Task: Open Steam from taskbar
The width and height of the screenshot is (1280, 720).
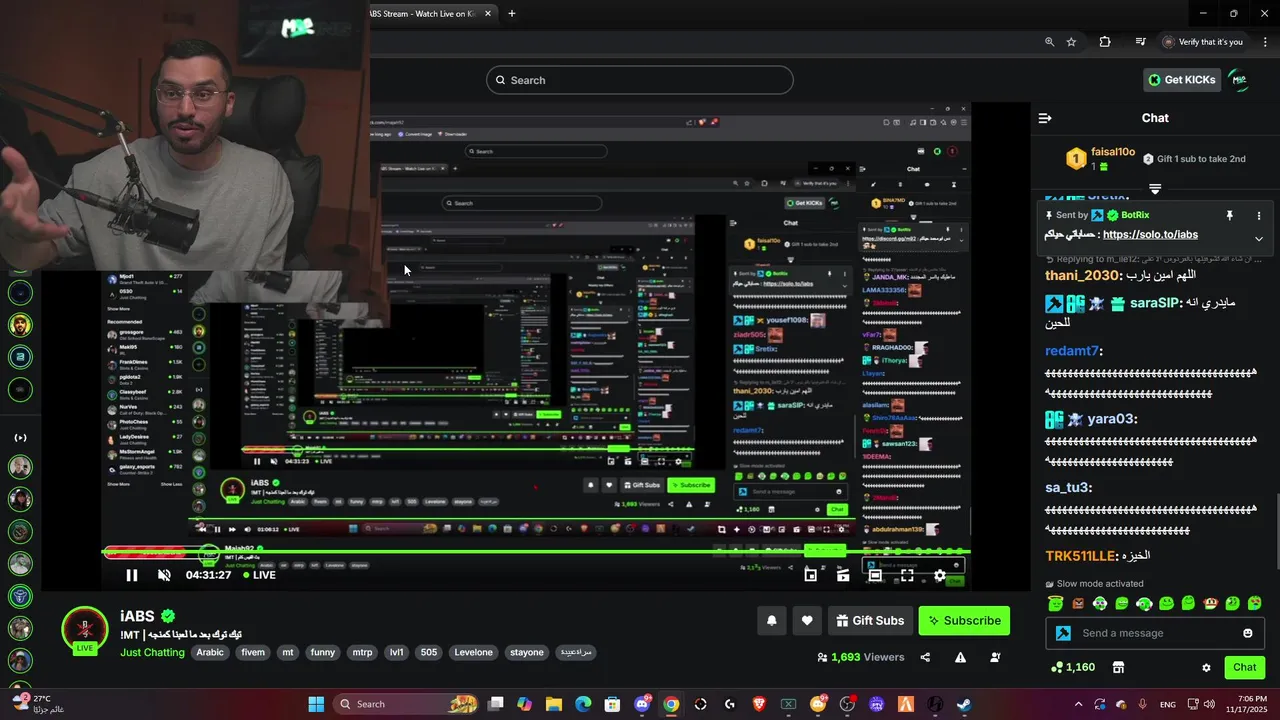Action: 964,704
